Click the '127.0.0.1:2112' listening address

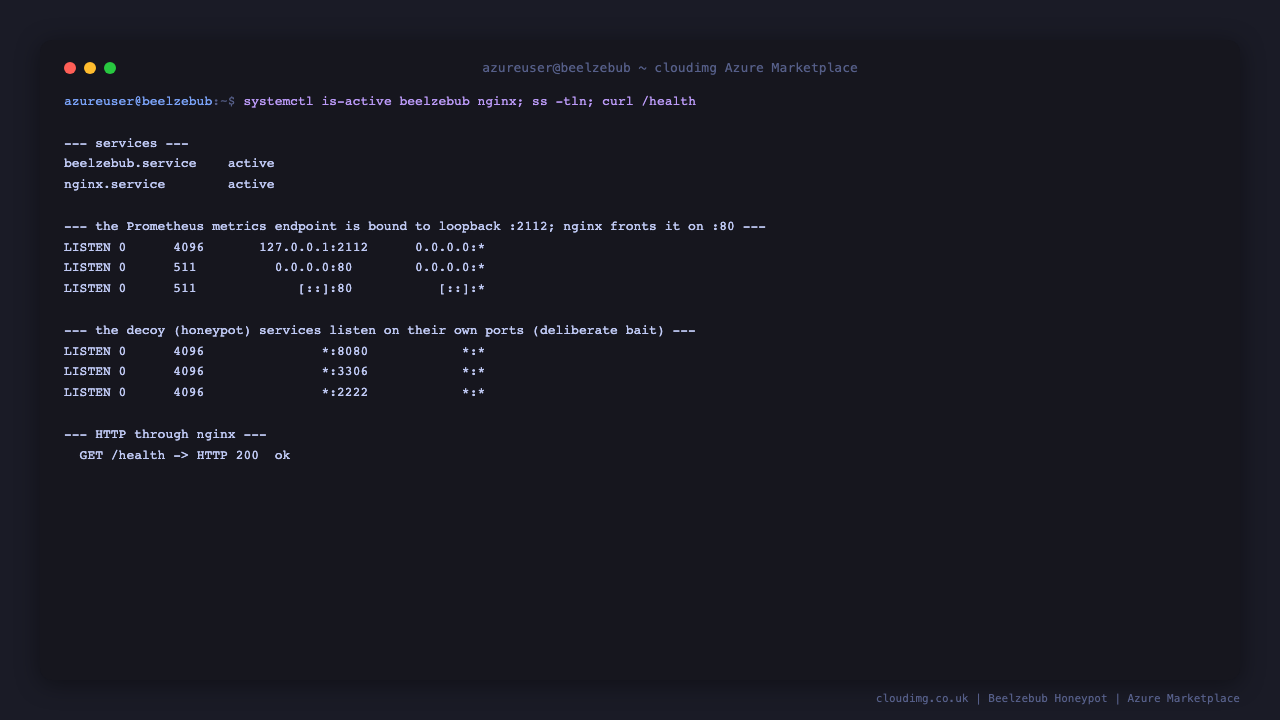(314, 247)
